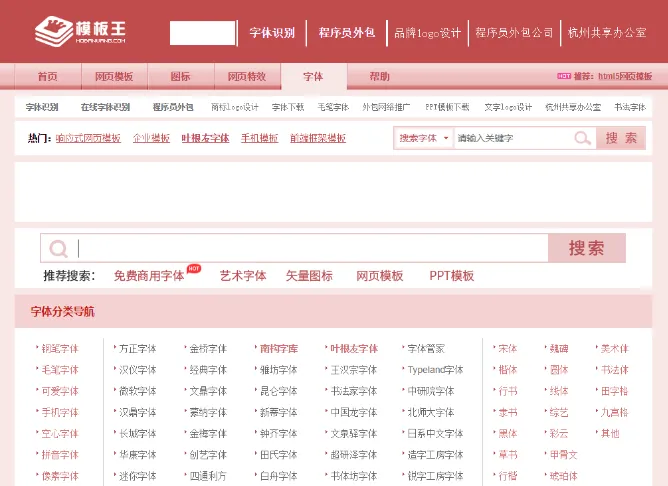The width and height of the screenshot is (668, 486).
Task: Select the 字体 tab
Action: point(314,76)
